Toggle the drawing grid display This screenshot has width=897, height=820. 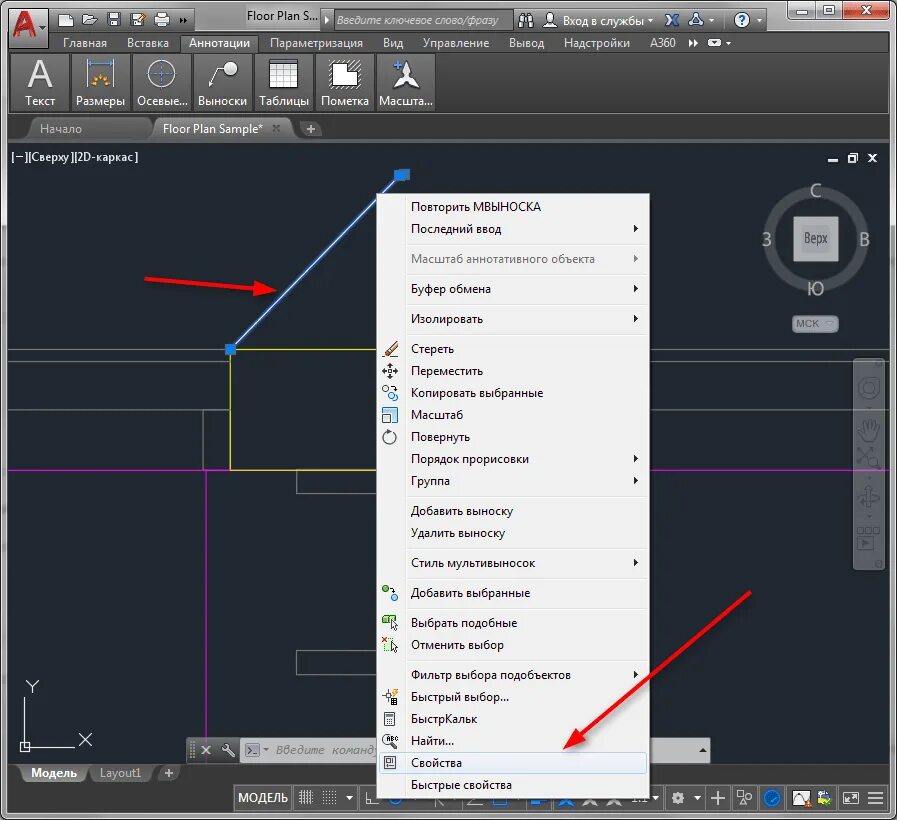point(306,798)
